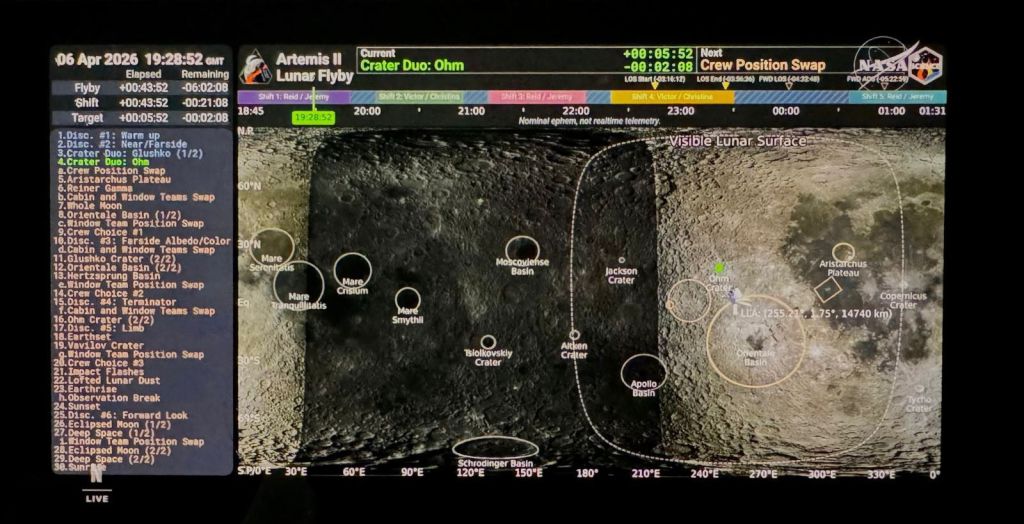Click the LIVE indicator at bottom left
The image size is (1024, 524).
click(x=97, y=498)
